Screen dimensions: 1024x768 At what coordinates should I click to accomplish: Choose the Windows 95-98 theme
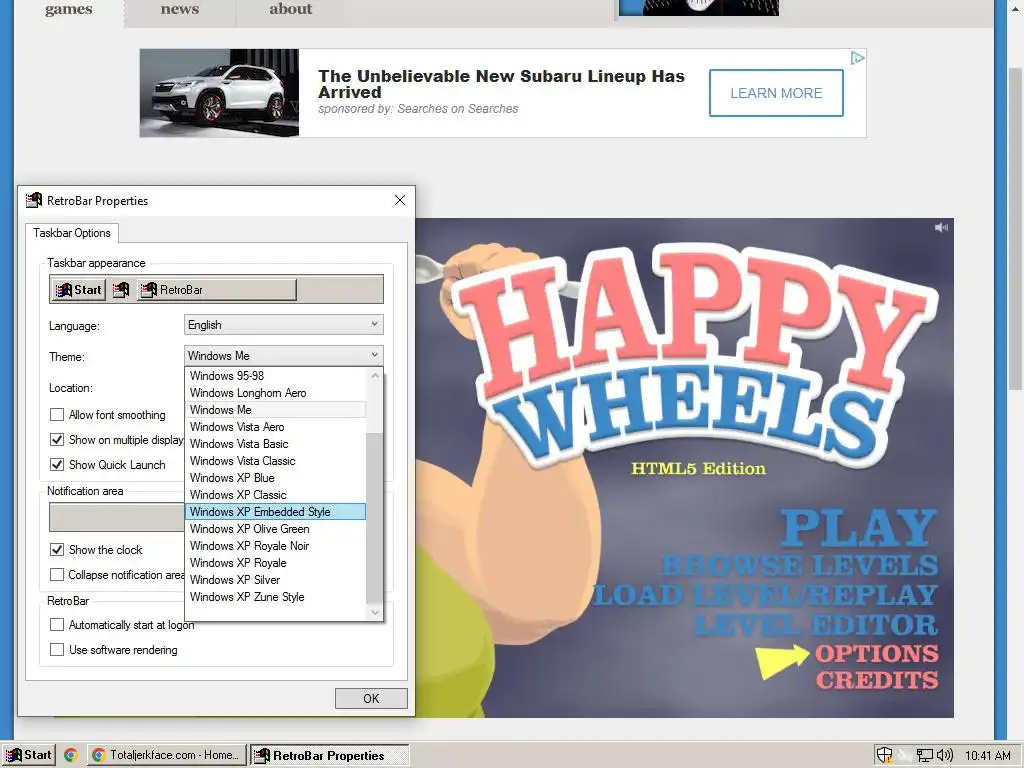click(276, 376)
